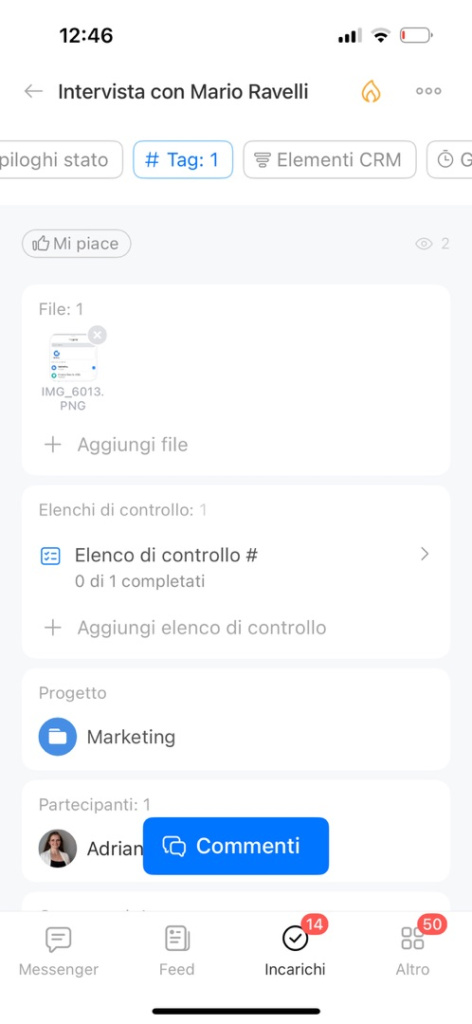Remove IMG_6013.PNG with its x icon
Screen dimensions: 472x1024
click(x=97, y=336)
